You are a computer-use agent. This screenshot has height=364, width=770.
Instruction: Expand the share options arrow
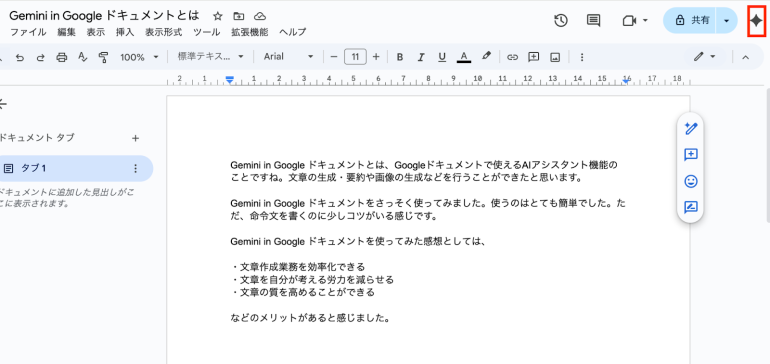tap(727, 21)
